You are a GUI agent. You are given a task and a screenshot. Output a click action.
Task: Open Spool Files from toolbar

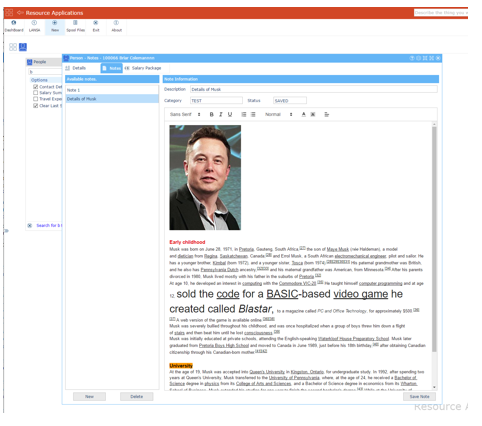click(x=75, y=26)
